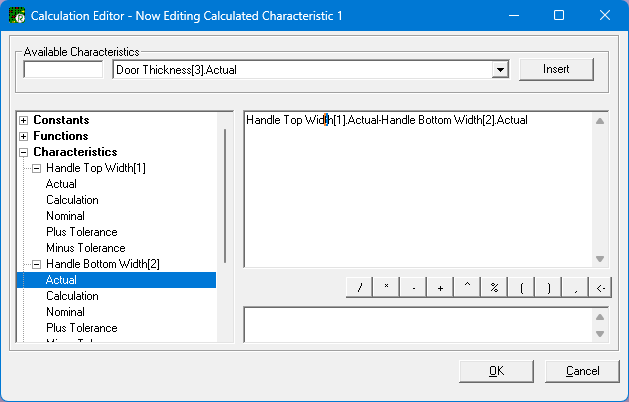Add a plus operator to formula
This screenshot has width=629, height=402.
coord(440,287)
